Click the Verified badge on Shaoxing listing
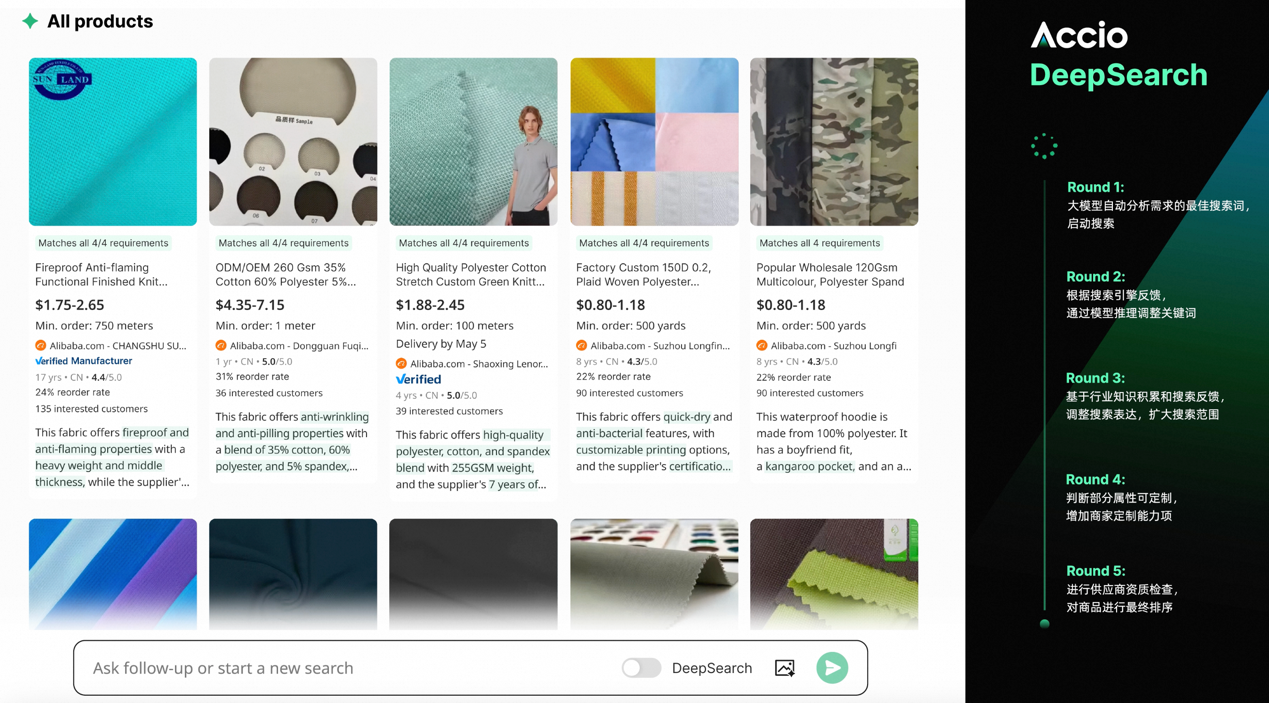 point(418,380)
